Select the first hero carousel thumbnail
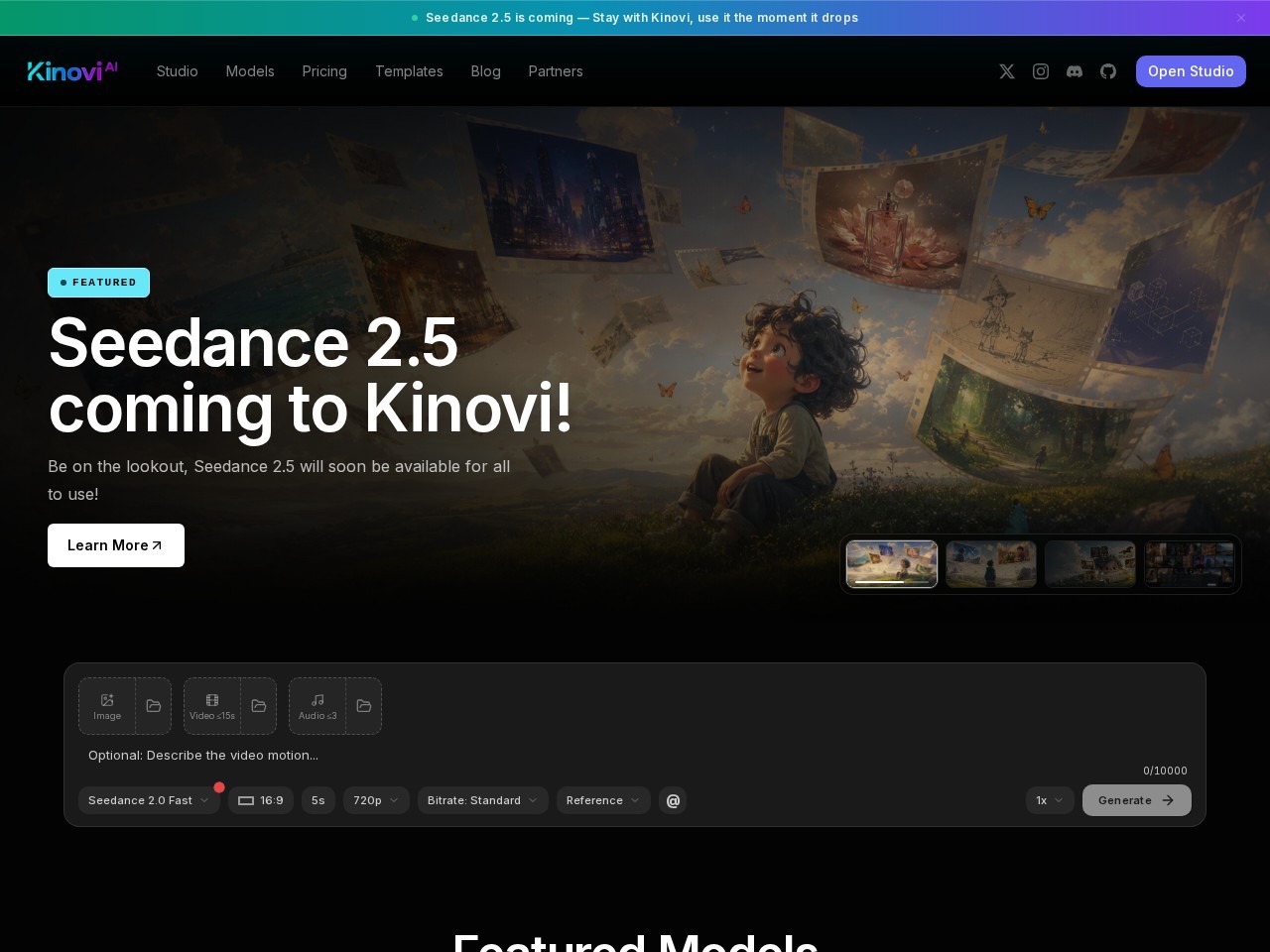This screenshot has height=952, width=1270. pos(892,564)
